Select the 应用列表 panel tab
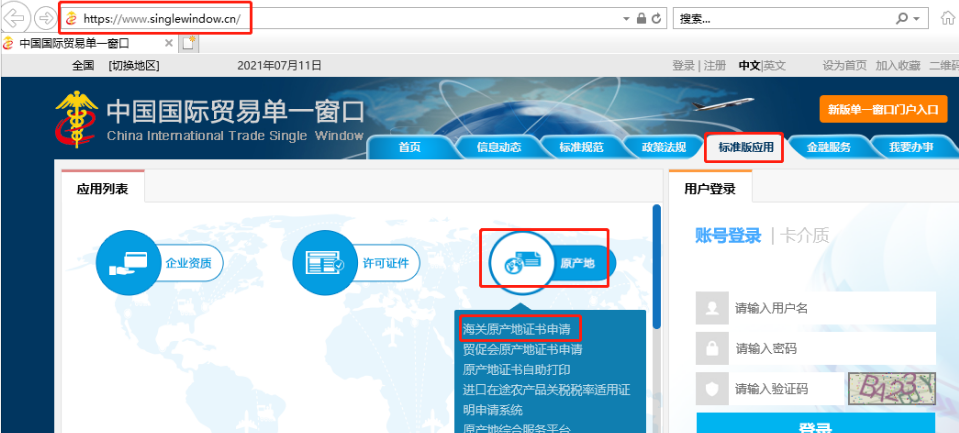Screen dimensions: 959x433 pyautogui.click(x=103, y=188)
